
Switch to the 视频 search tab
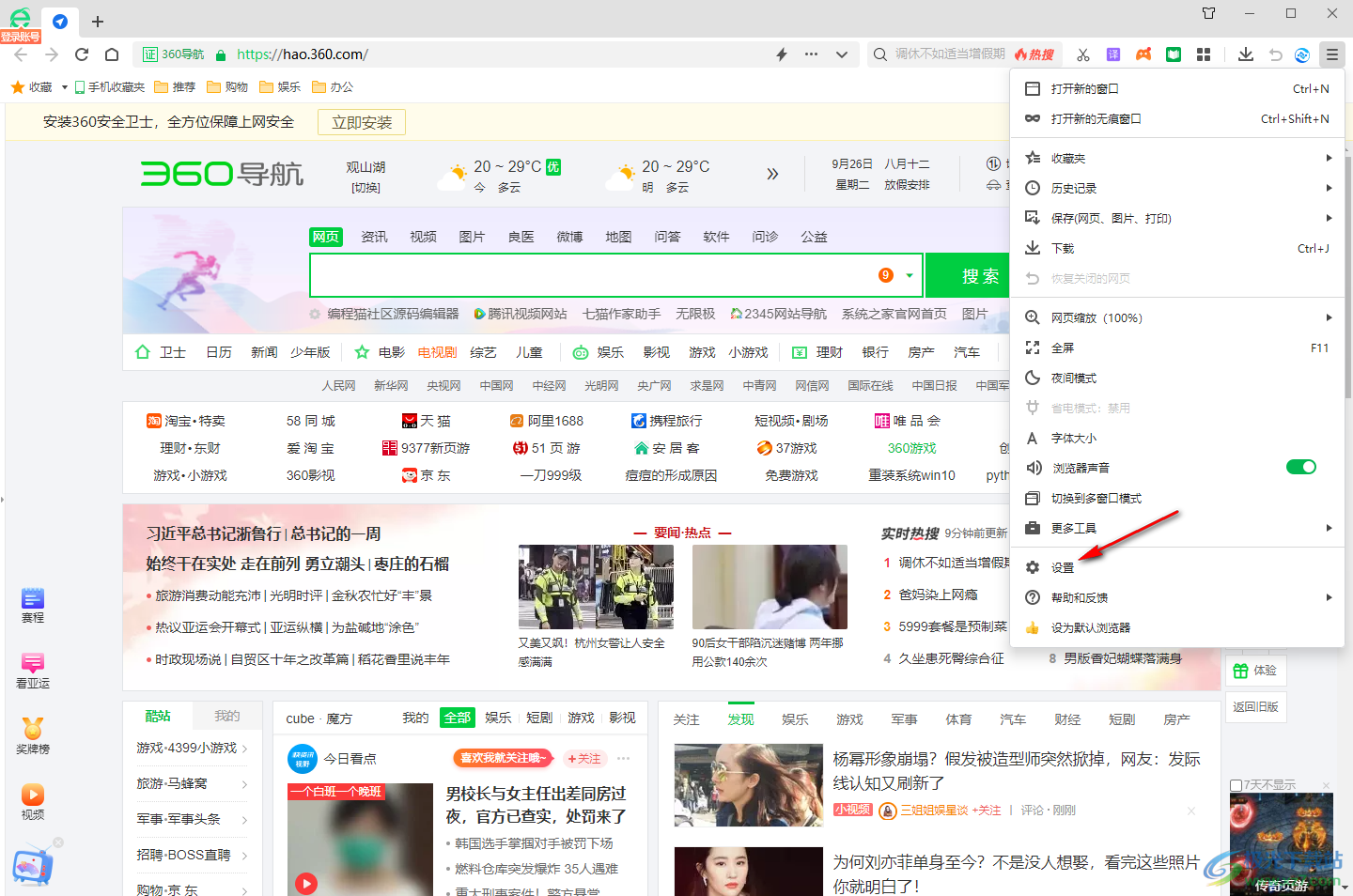click(423, 237)
